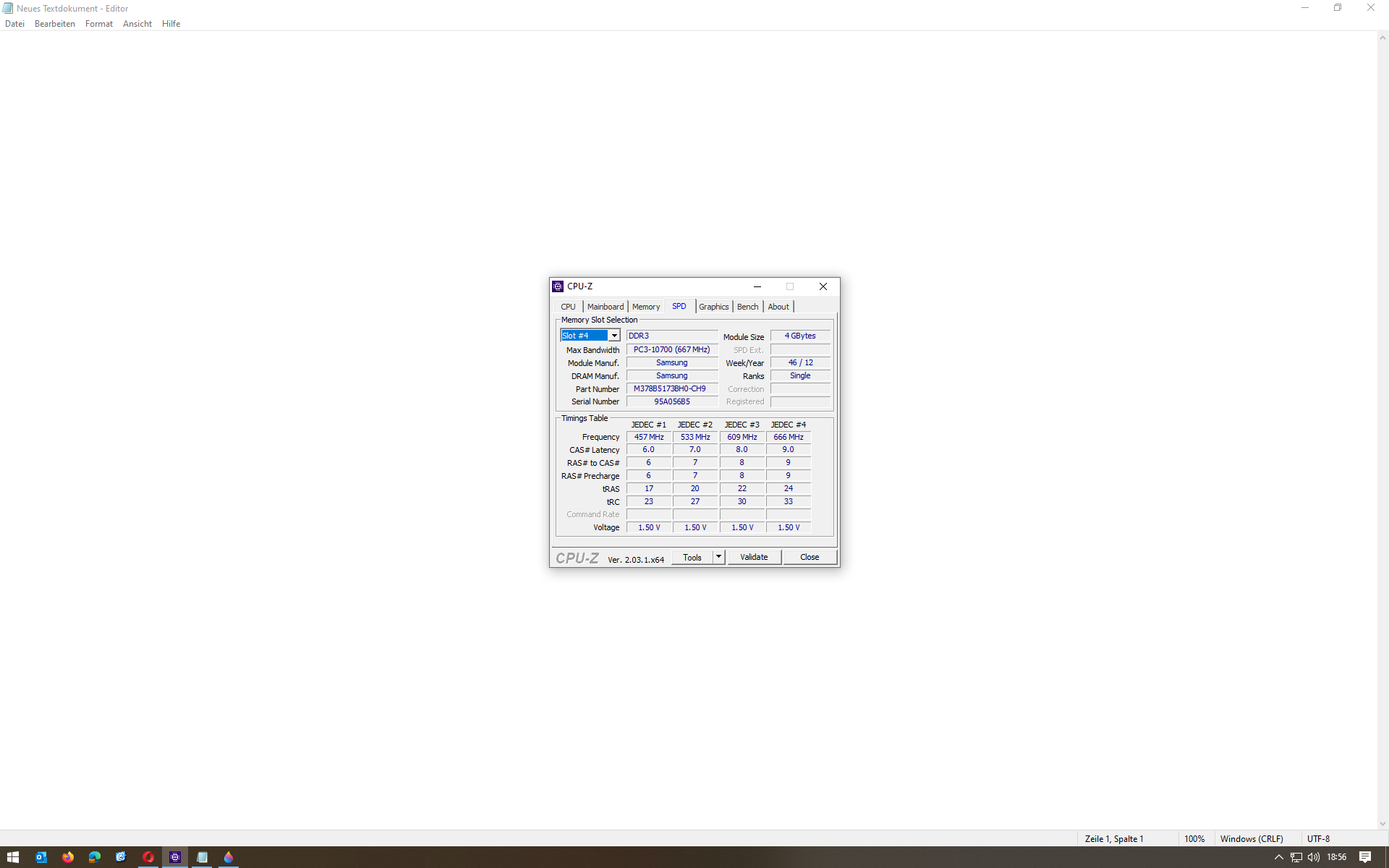Click the CPU-Z taskbar icon
This screenshot has width=1389, height=868.
coord(175,857)
